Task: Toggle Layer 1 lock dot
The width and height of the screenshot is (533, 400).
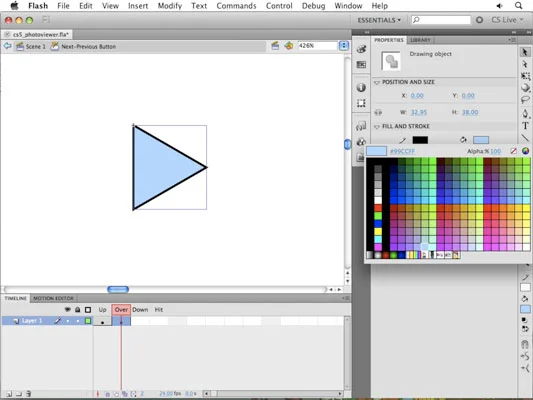Action: [78, 321]
